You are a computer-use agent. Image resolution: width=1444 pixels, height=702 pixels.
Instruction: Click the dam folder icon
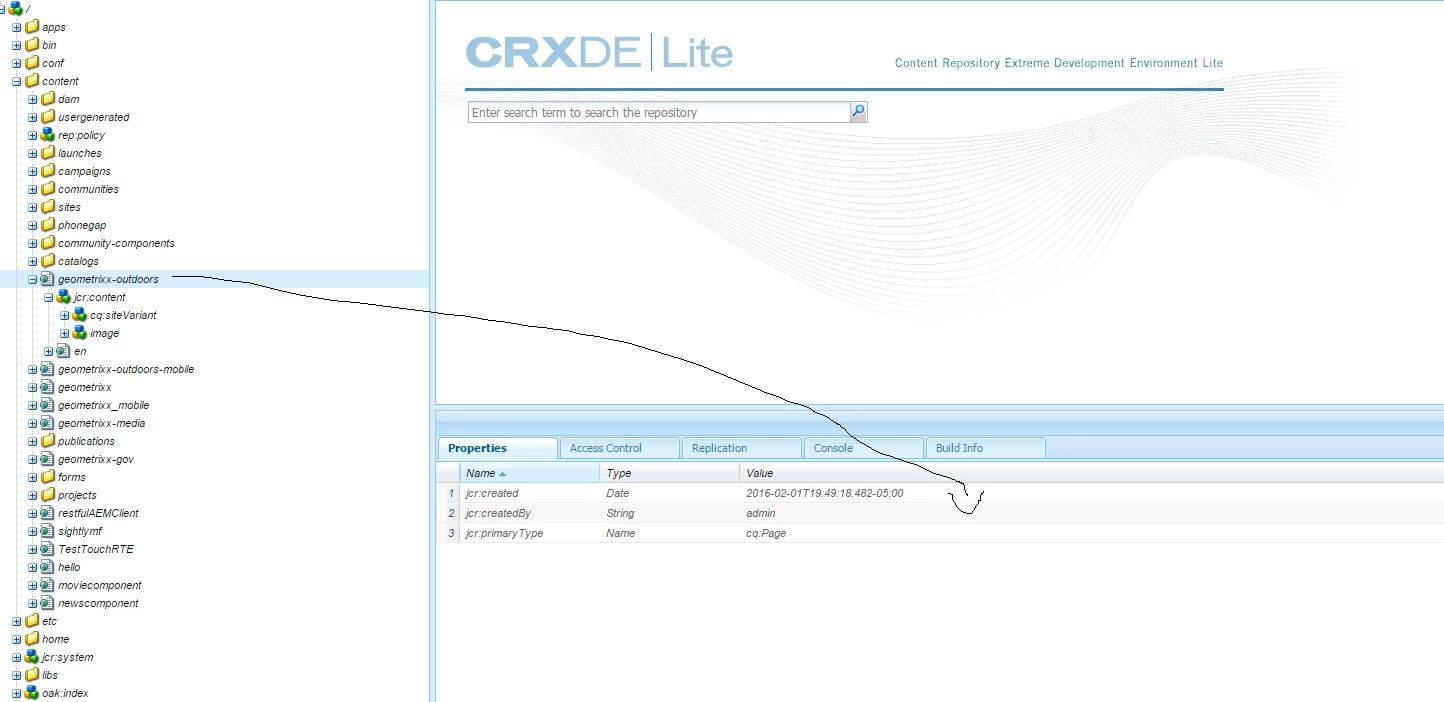48,99
